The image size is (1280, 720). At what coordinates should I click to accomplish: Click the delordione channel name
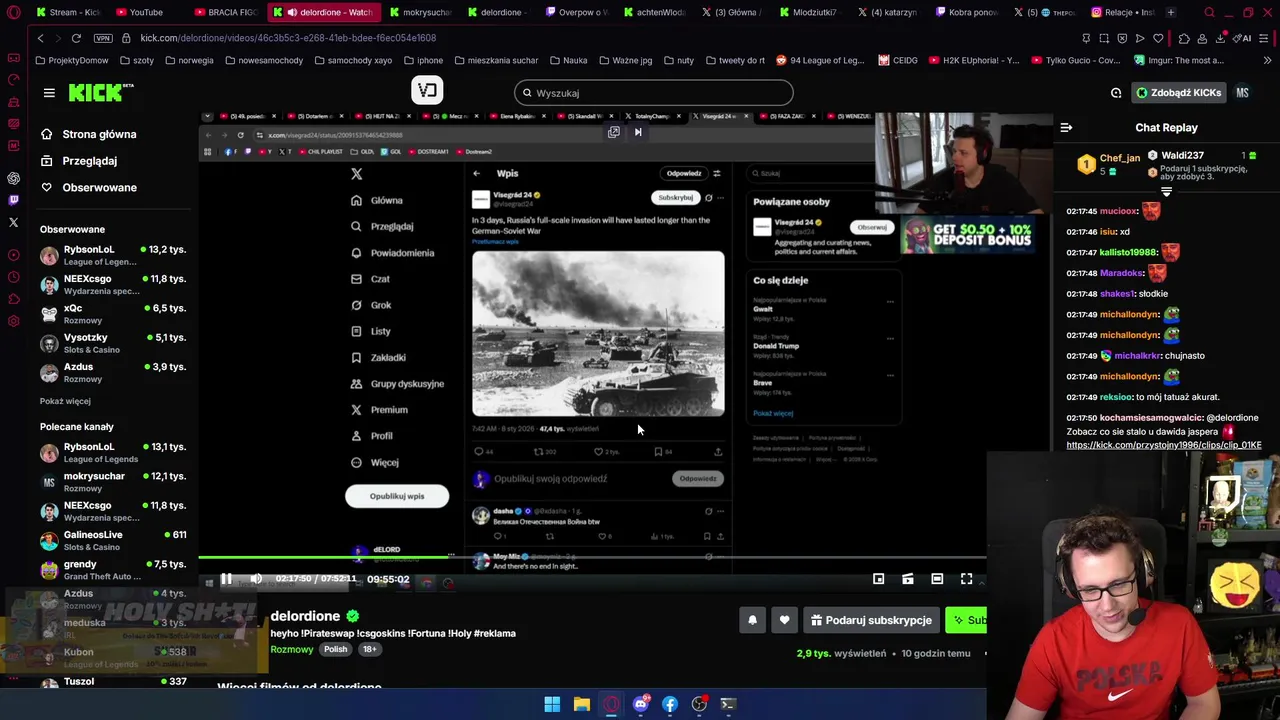tap(305, 616)
